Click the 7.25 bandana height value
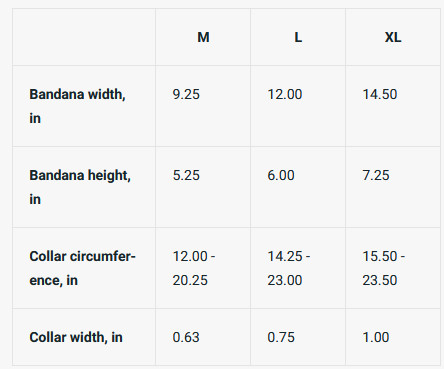444x369 pixels. (376, 175)
